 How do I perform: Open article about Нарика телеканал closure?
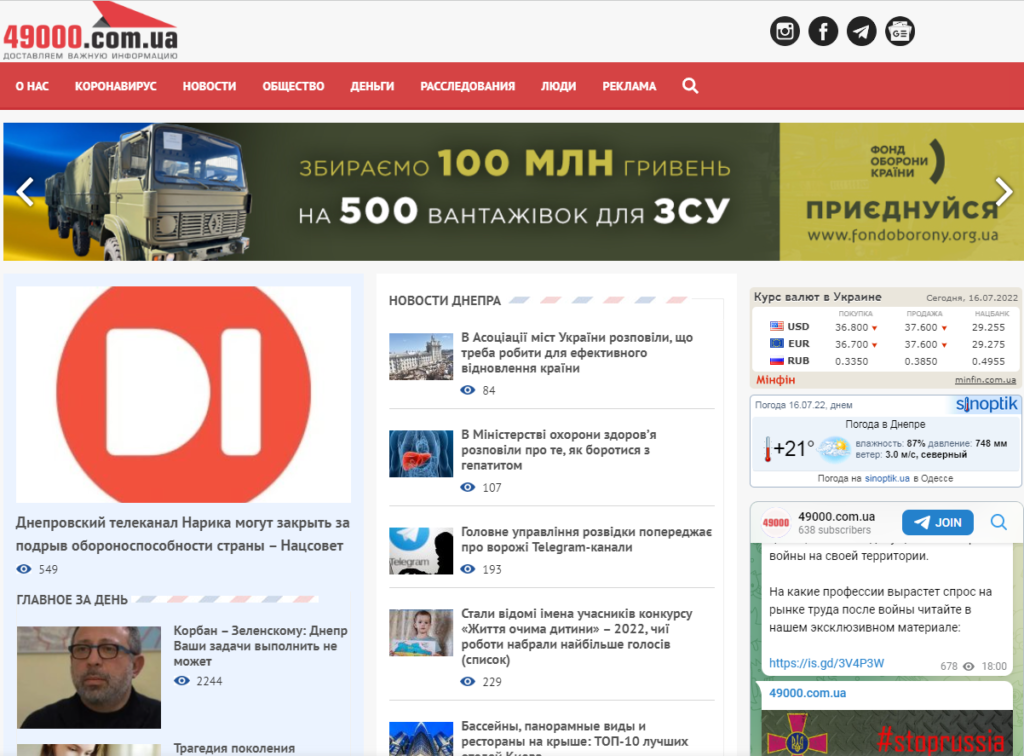pos(183,534)
